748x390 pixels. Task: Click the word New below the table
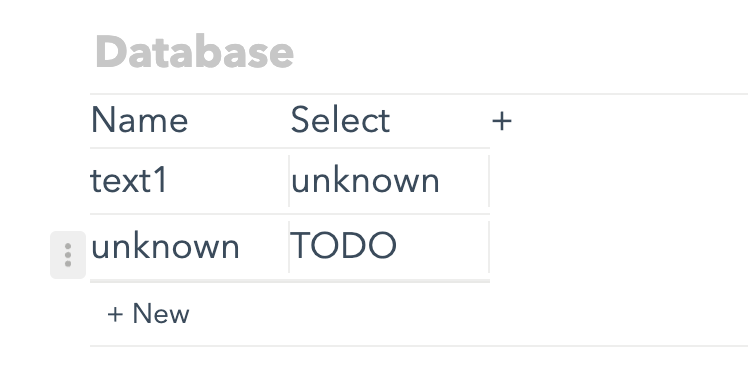(x=161, y=314)
